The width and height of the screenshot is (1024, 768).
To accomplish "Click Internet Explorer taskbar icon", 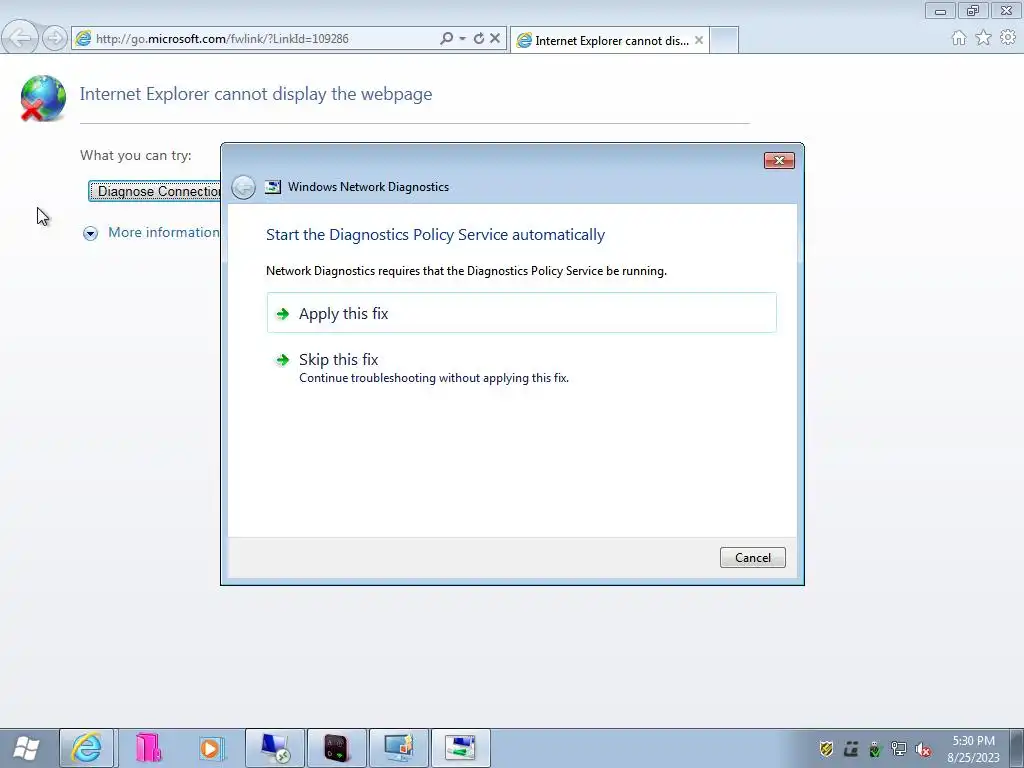I will click(87, 748).
